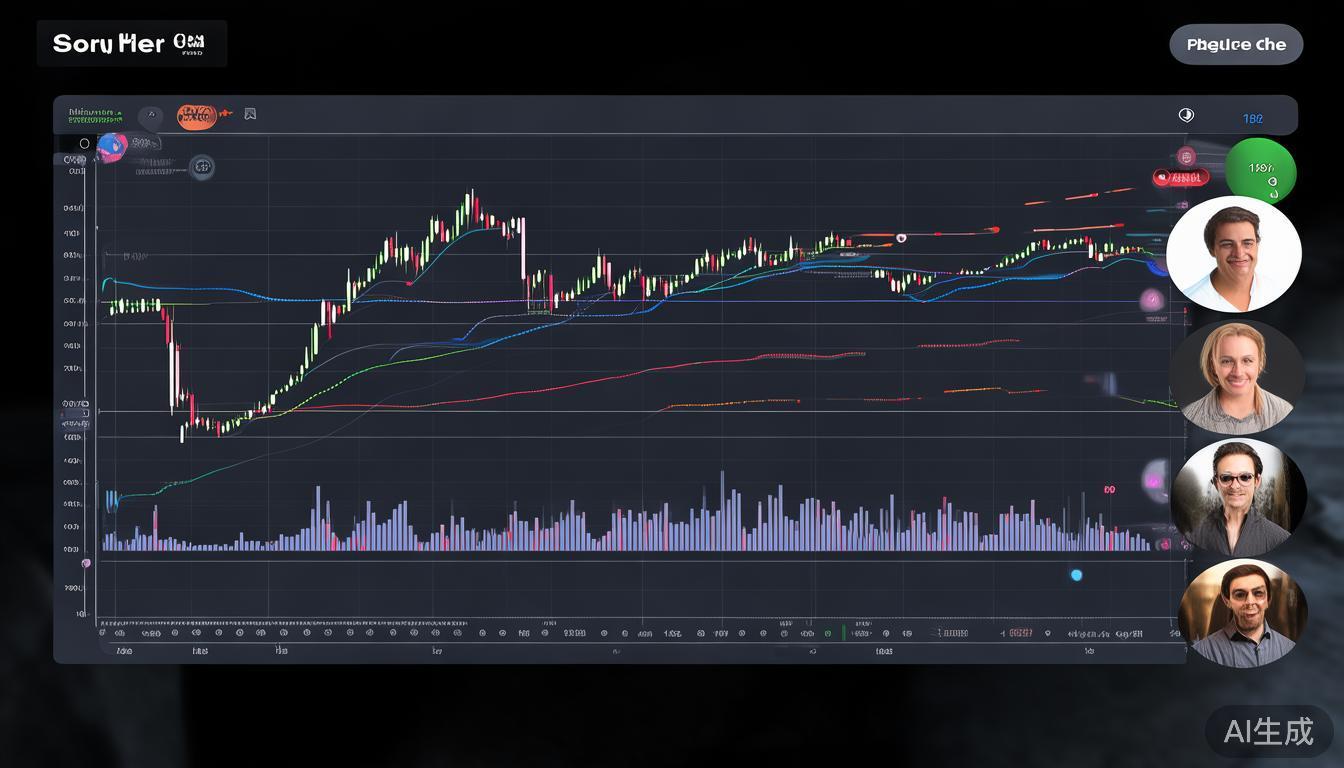
Task: Click the blue number at toolbar right
Action: [1252, 118]
